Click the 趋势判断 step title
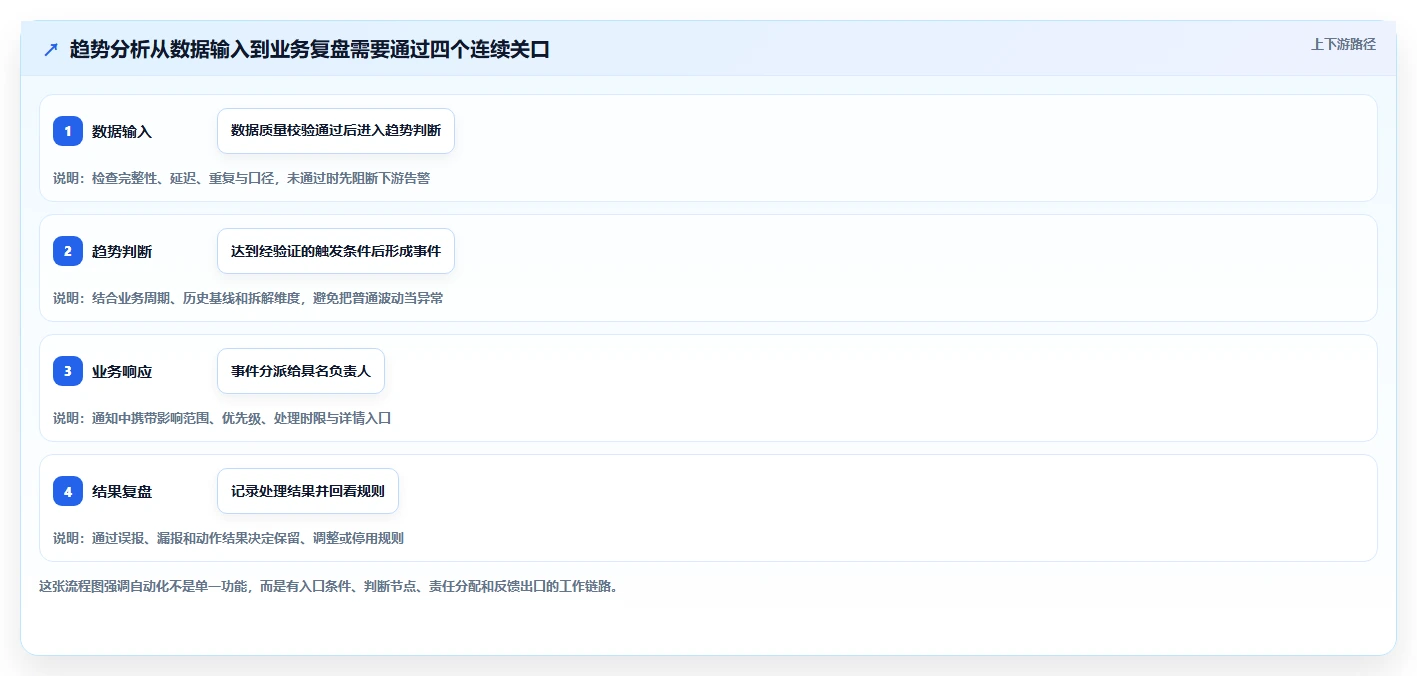 pos(122,251)
